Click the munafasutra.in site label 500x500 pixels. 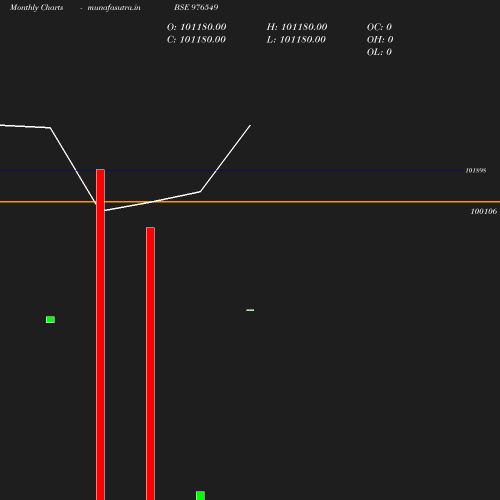114,8
